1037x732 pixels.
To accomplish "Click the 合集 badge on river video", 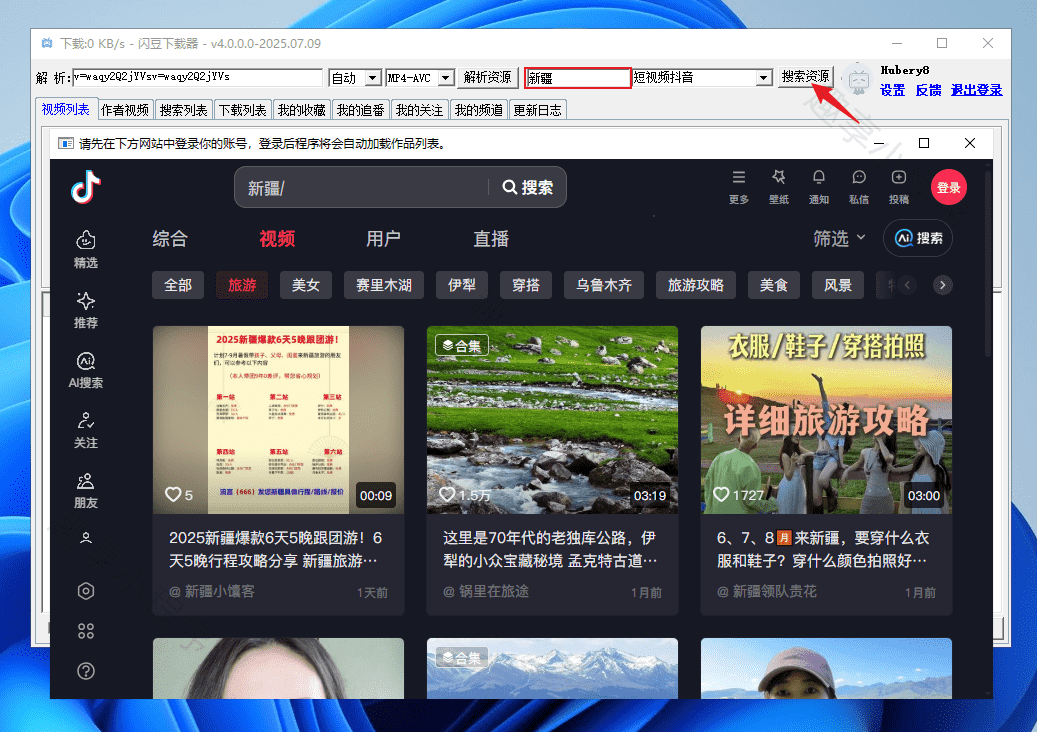I will (x=462, y=345).
